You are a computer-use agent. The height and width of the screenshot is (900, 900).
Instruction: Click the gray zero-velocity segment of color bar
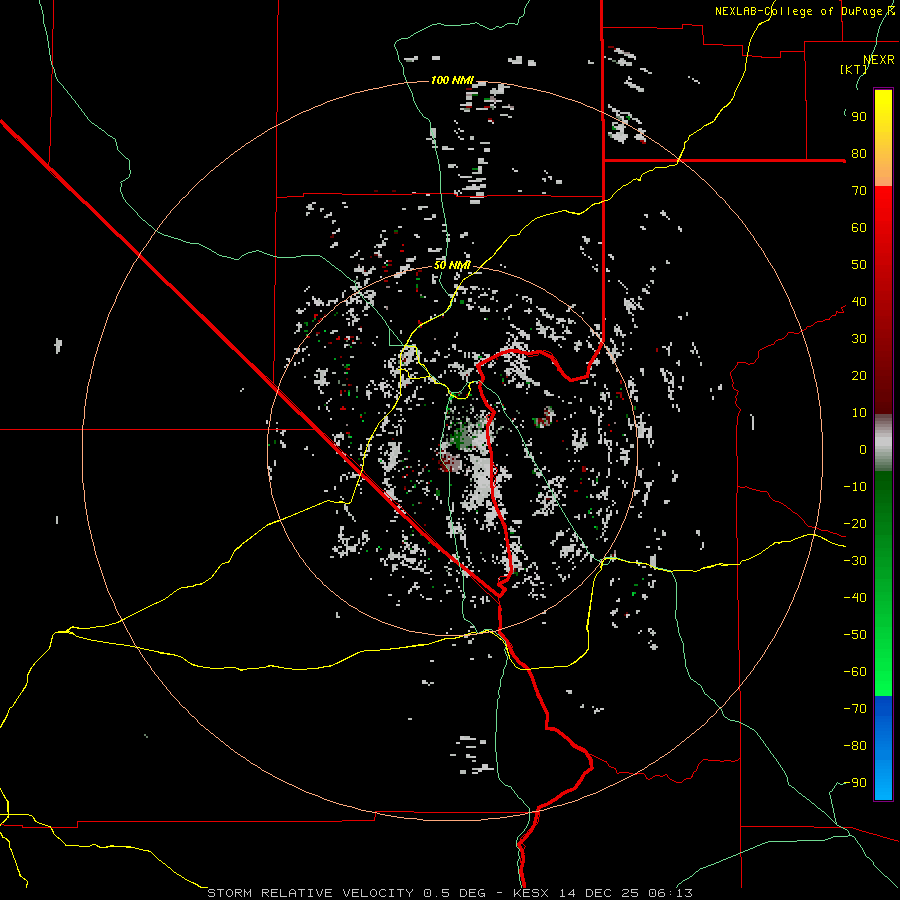click(x=883, y=443)
